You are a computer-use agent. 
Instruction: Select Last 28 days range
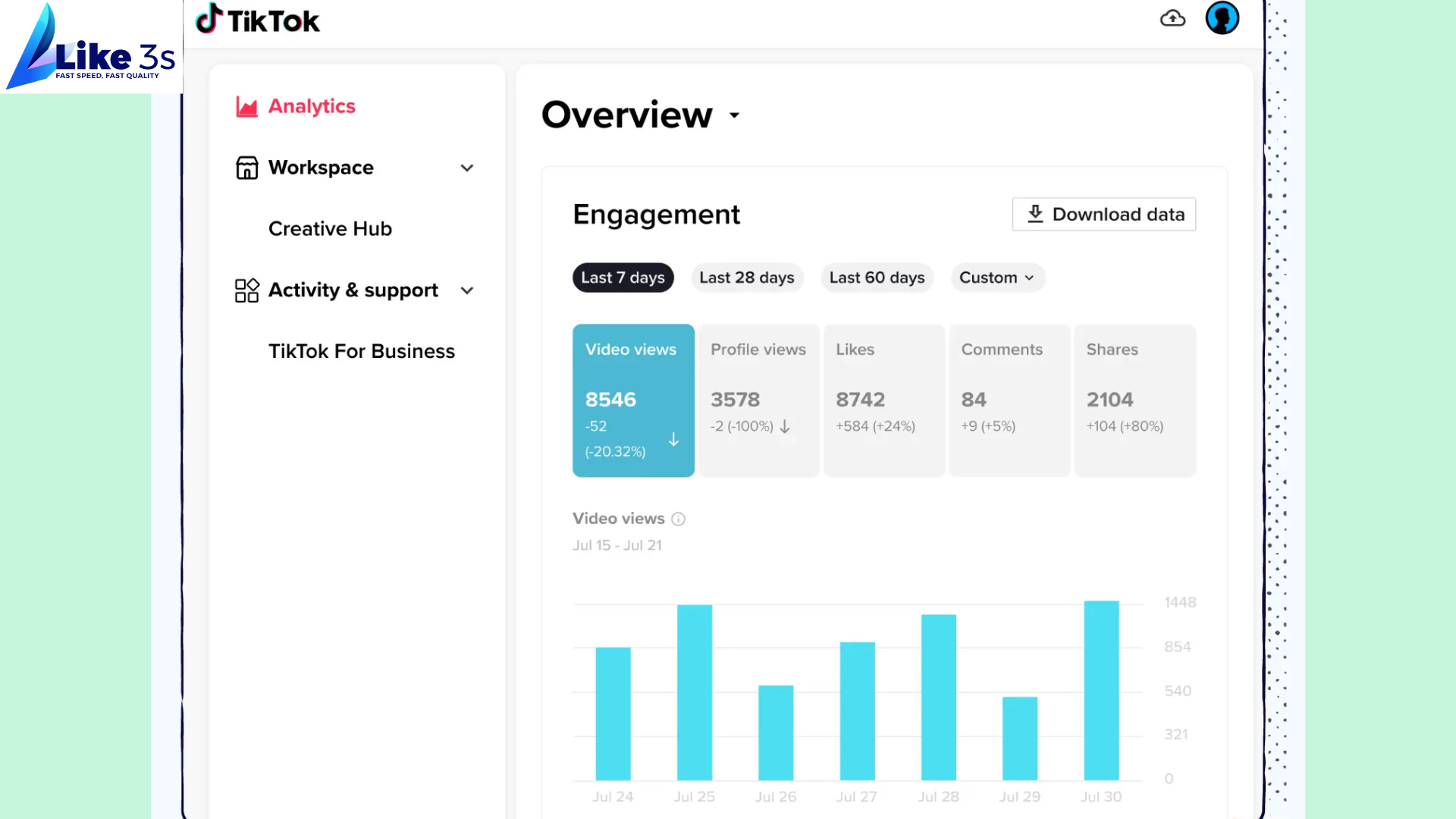coord(746,278)
